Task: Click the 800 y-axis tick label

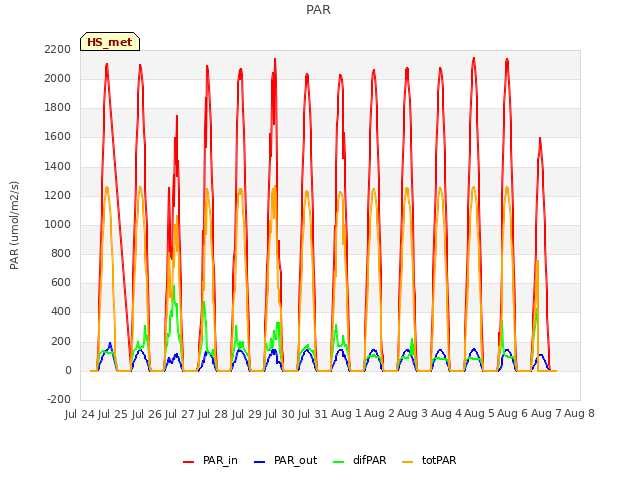Action: click(61, 253)
